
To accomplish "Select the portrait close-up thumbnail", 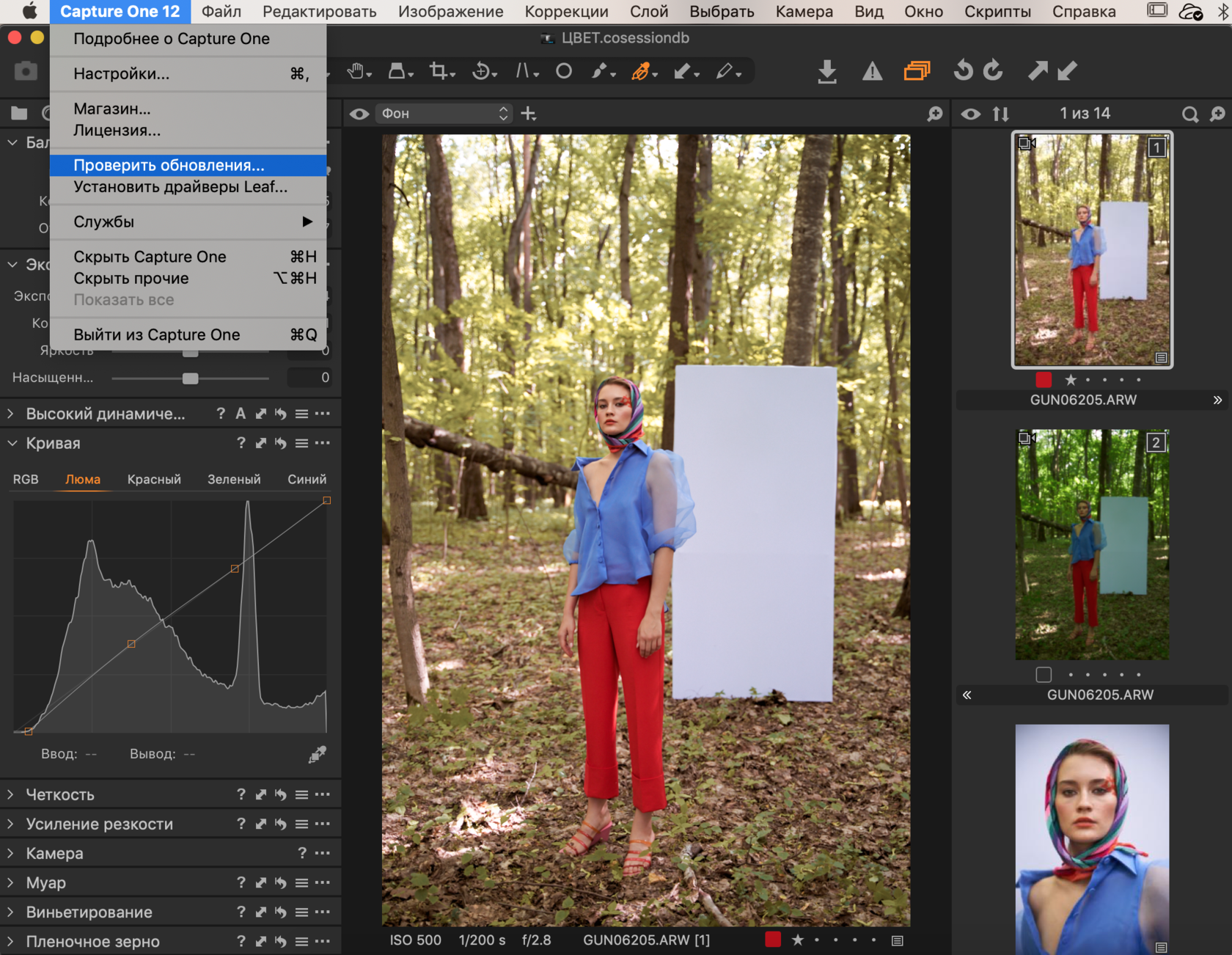I will pos(1092,839).
